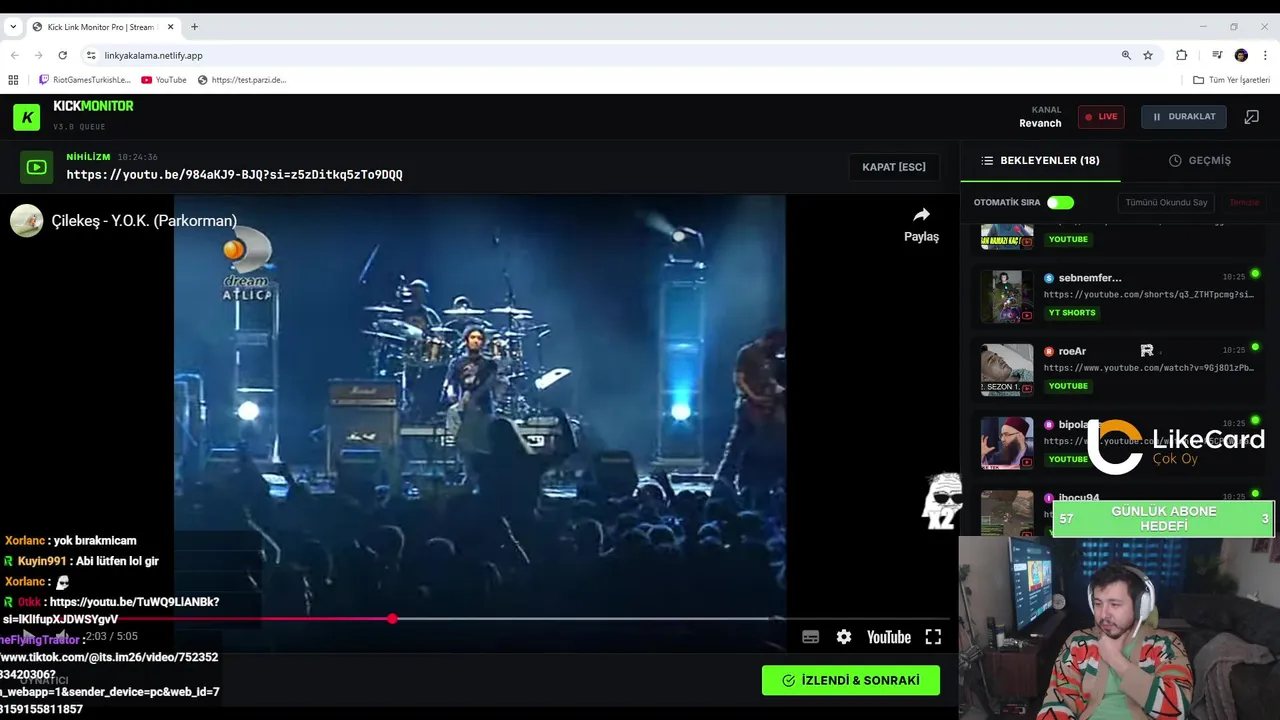Click the NIHILIZM sender name
Image resolution: width=1280 pixels, height=720 pixels.
coord(88,157)
